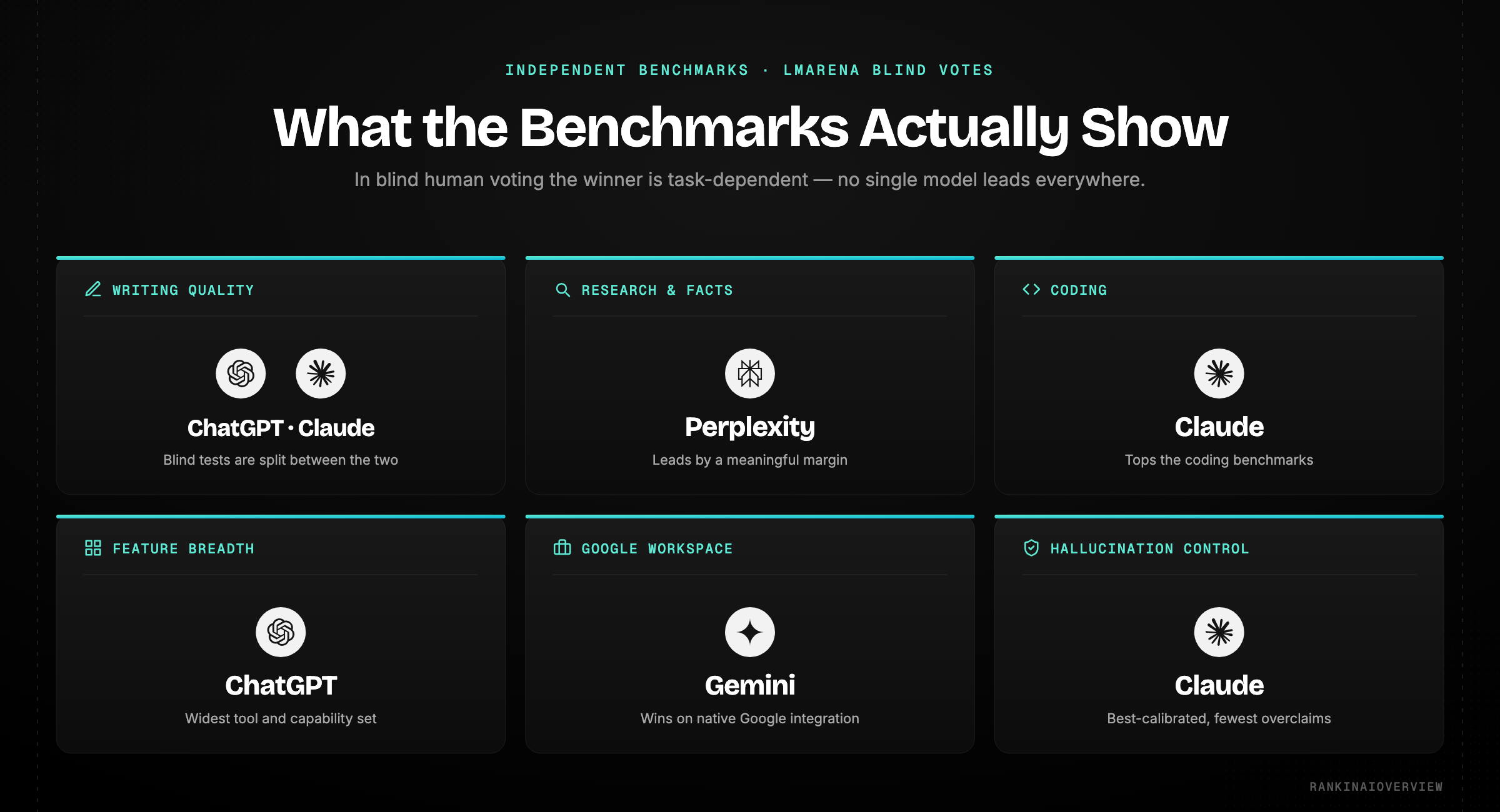Image resolution: width=1500 pixels, height=812 pixels.
Task: Click the shield icon beside Hallucination Control
Action: click(x=1031, y=548)
